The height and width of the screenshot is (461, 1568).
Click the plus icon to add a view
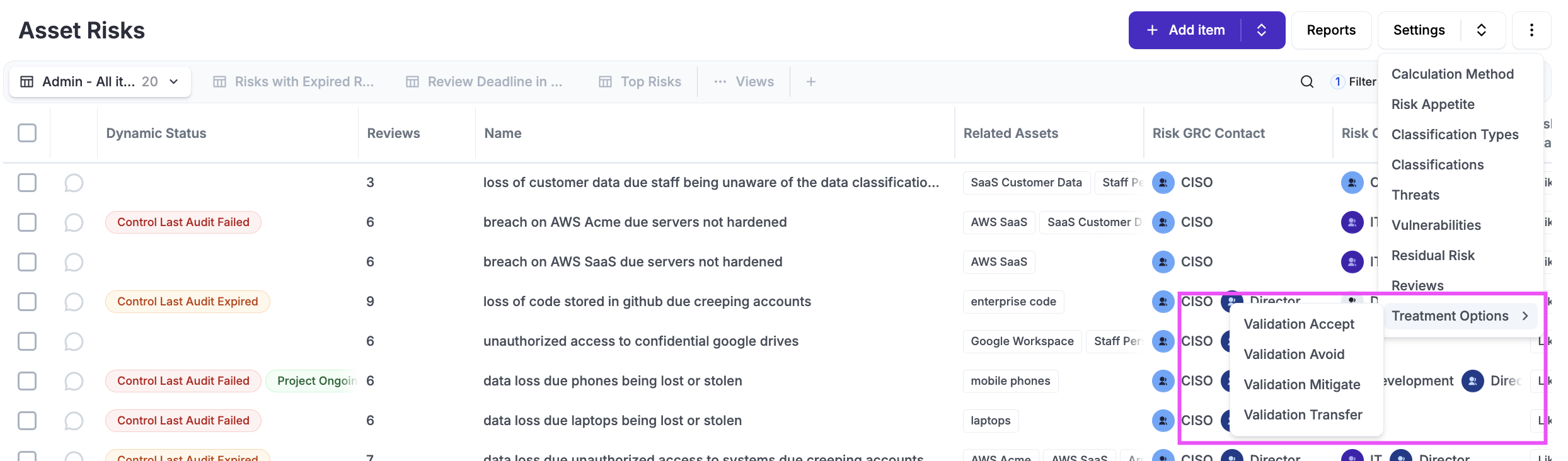(x=811, y=82)
